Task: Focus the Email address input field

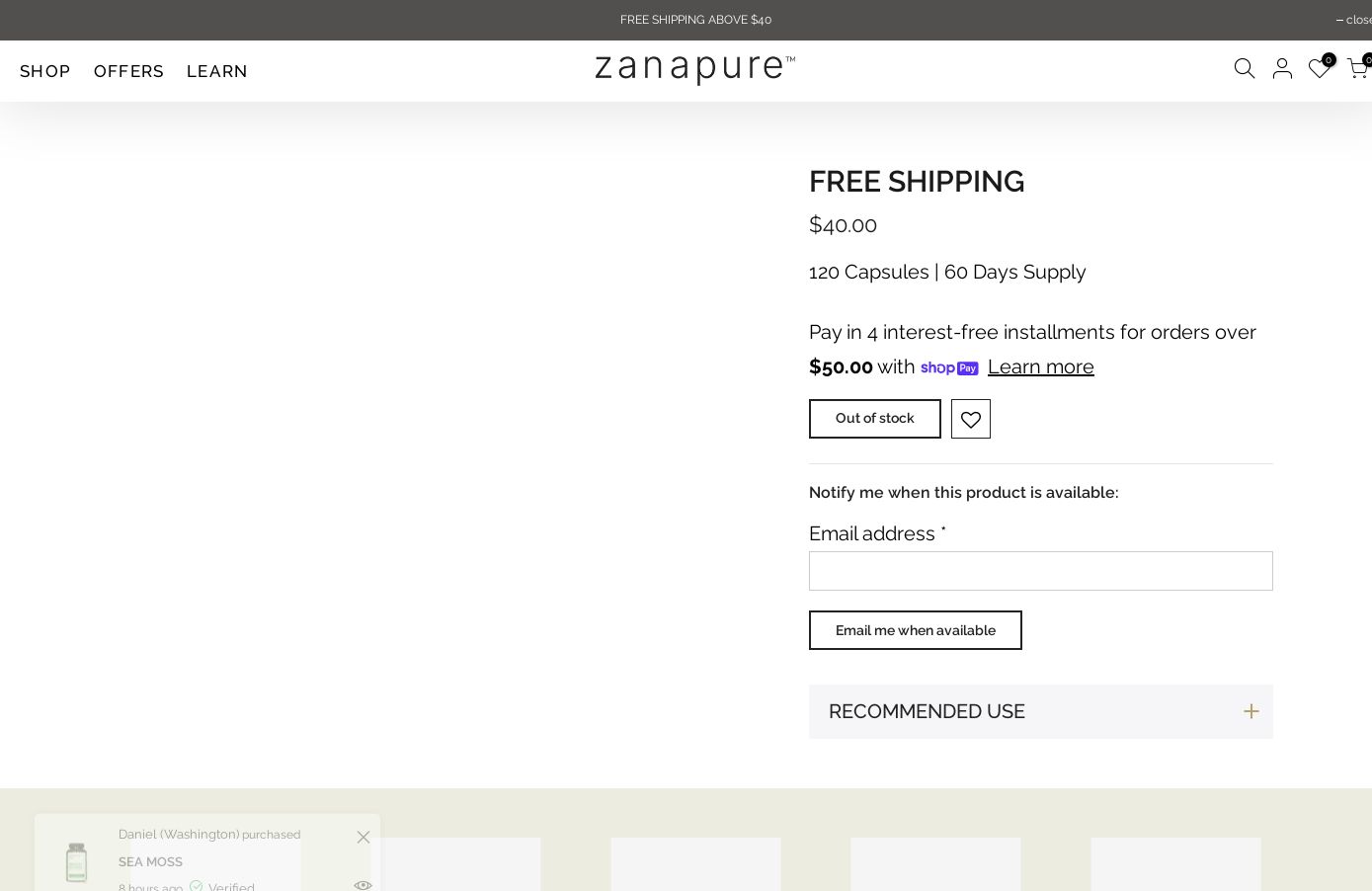Action: pos(1040,571)
